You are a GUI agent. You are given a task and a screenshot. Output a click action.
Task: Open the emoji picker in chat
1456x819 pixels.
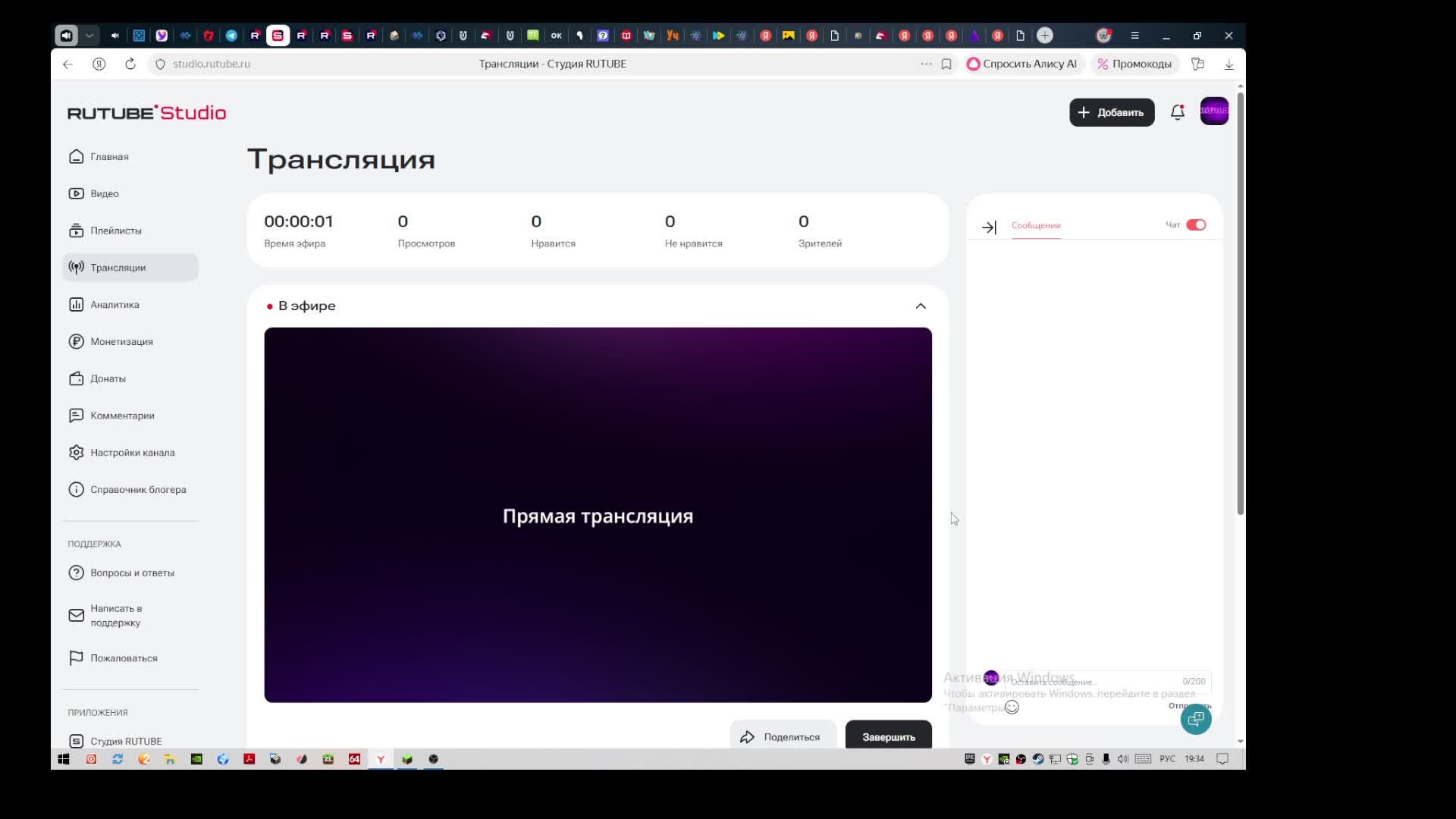1012,708
